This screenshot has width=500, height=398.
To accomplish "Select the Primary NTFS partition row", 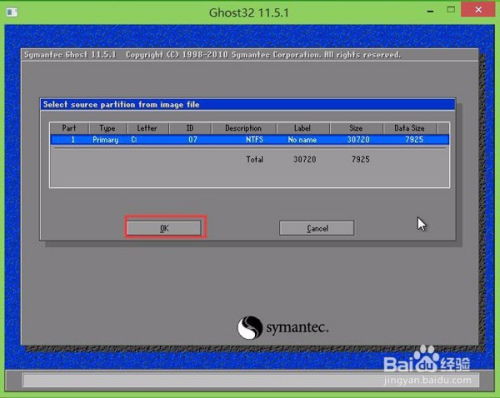I will pyautogui.click(x=250, y=140).
